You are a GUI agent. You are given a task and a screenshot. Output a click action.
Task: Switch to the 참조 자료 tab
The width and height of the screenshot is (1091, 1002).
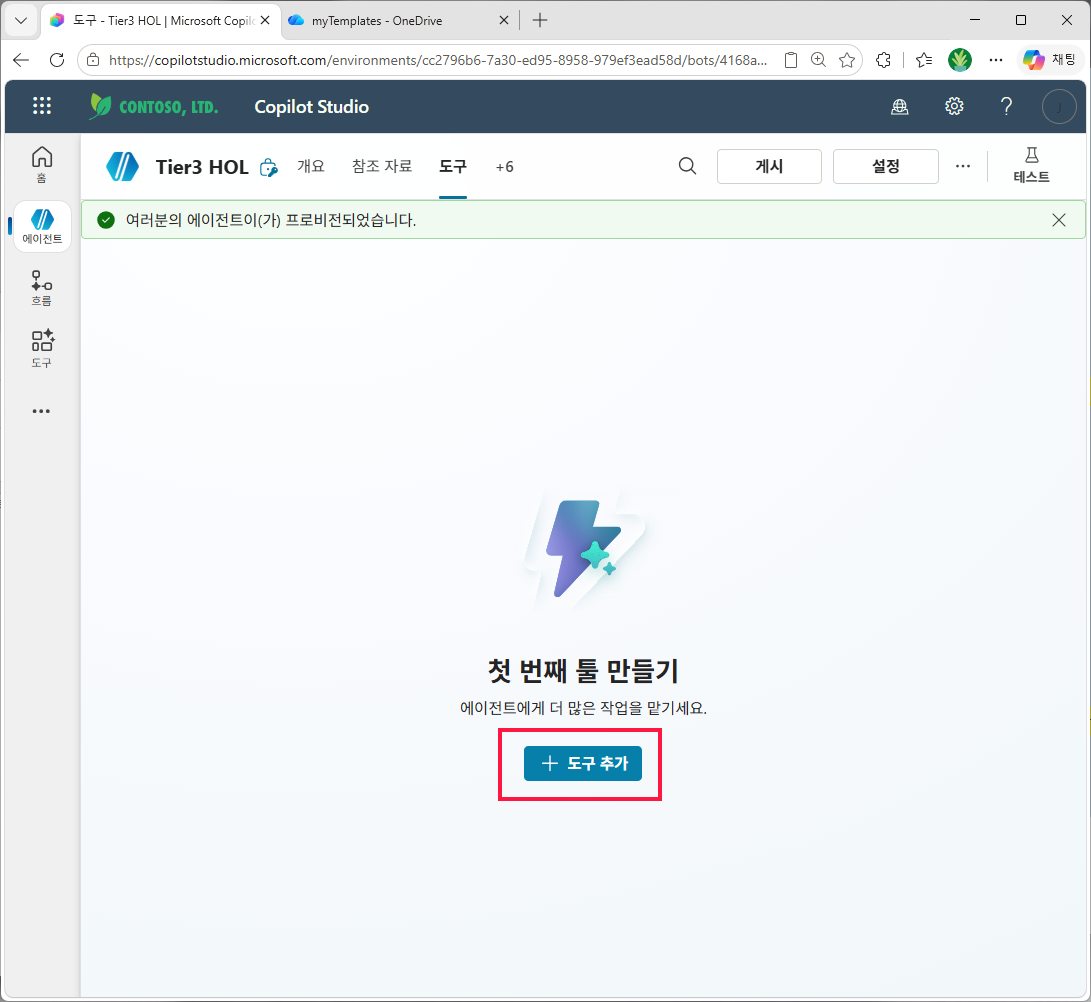click(382, 166)
